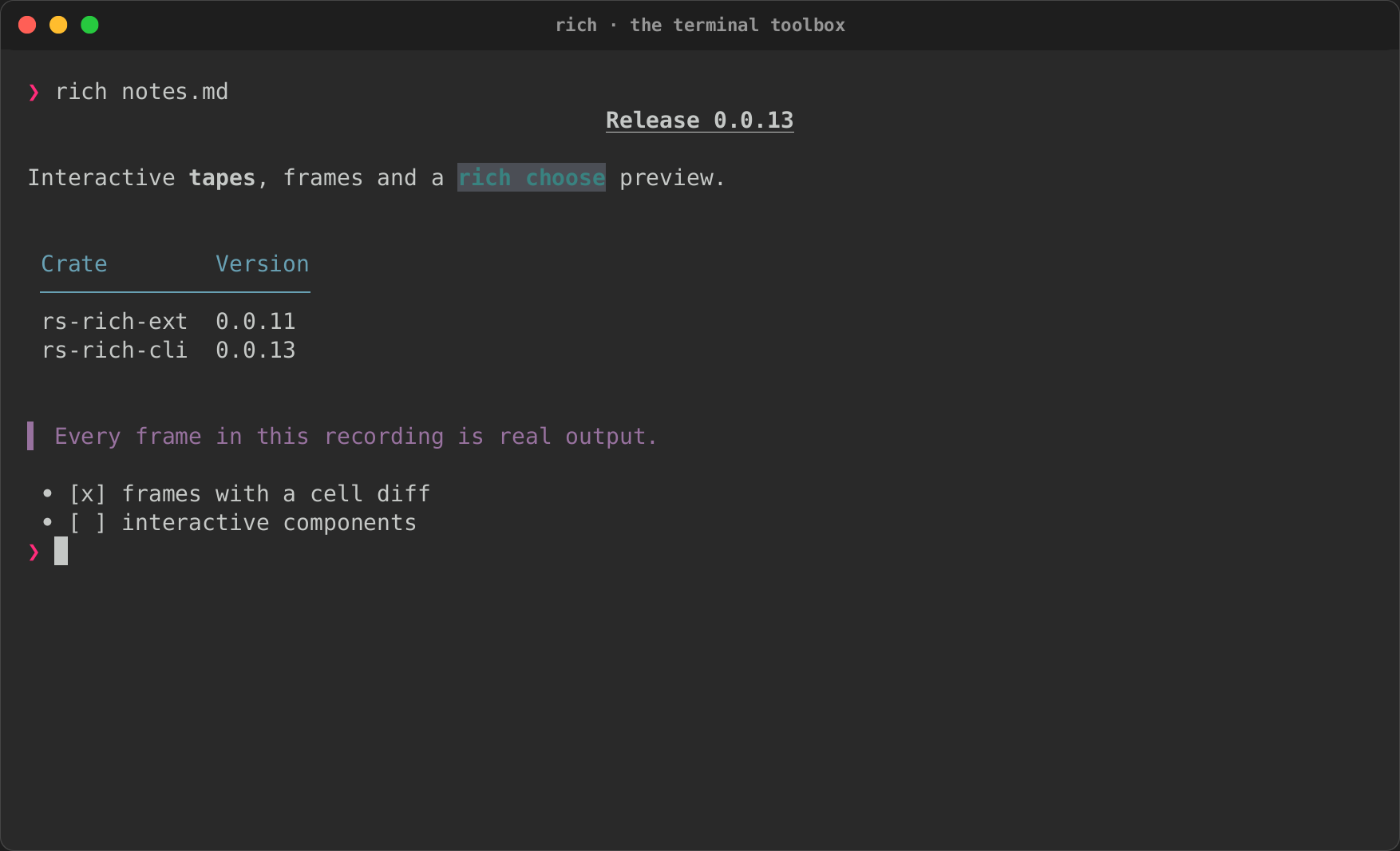The width and height of the screenshot is (1400, 851).
Task: Click the block cursor at the empty prompt
Action: 61,551
